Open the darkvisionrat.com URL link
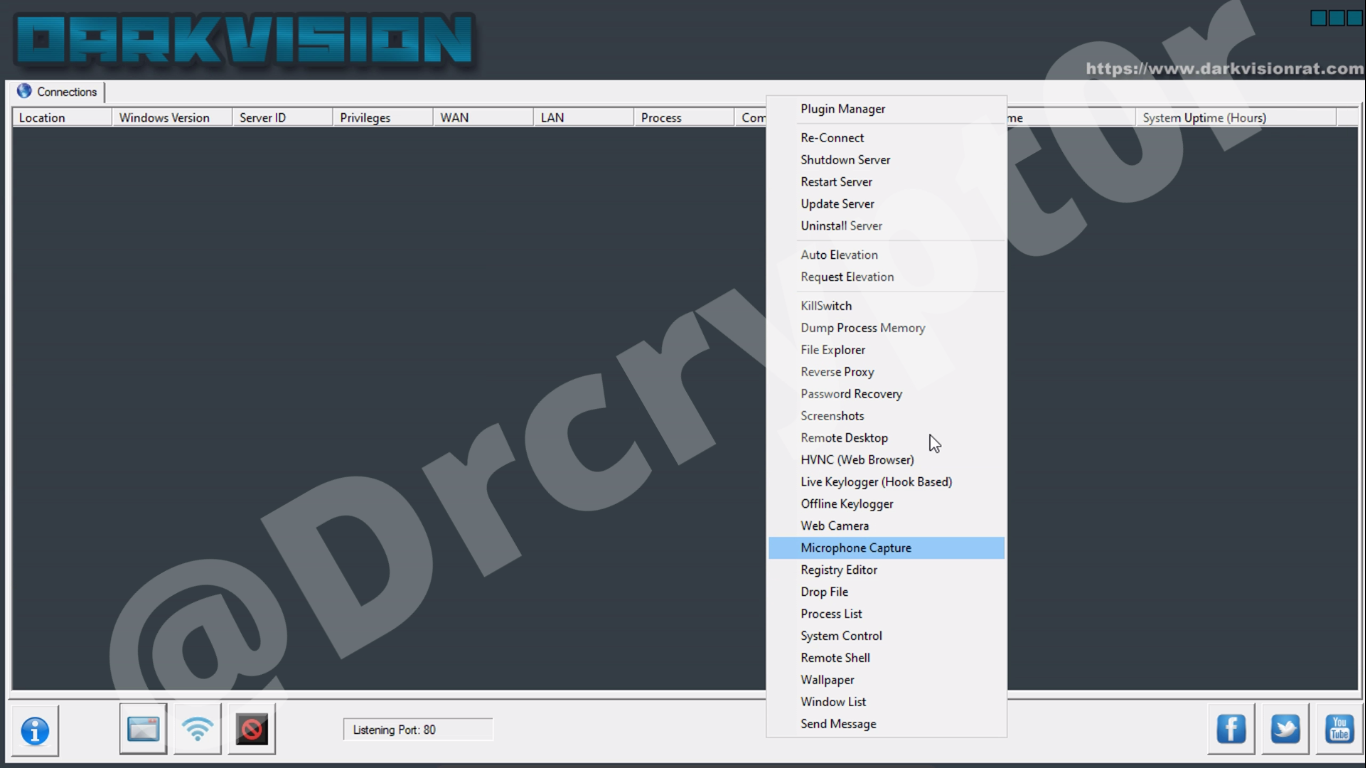The width and height of the screenshot is (1366, 768). 1225,69
